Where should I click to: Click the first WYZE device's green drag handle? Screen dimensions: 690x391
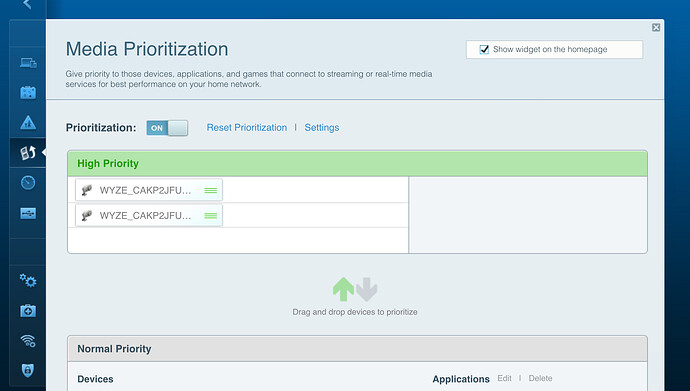[x=211, y=190]
